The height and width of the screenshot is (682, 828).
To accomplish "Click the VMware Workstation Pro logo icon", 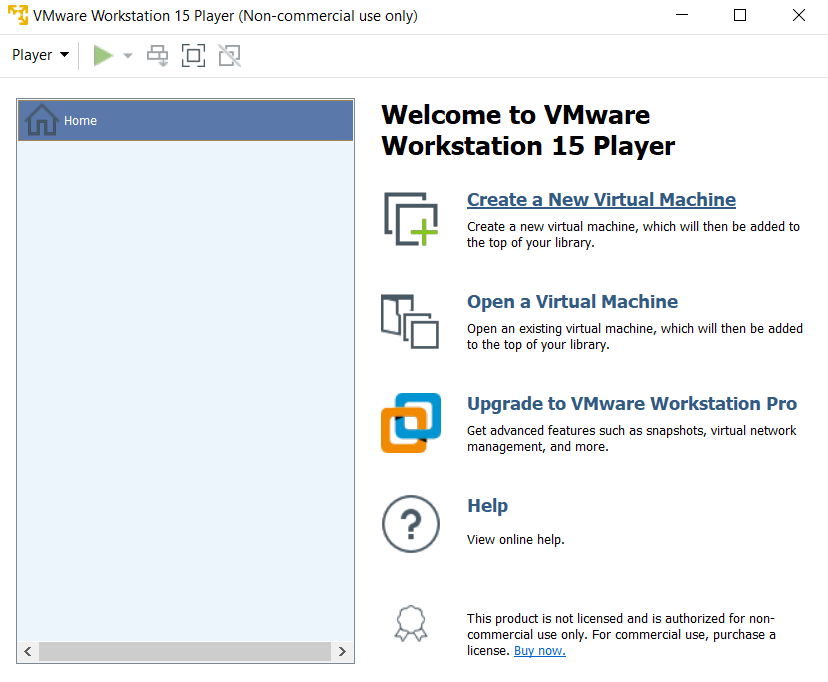I will 411,423.
